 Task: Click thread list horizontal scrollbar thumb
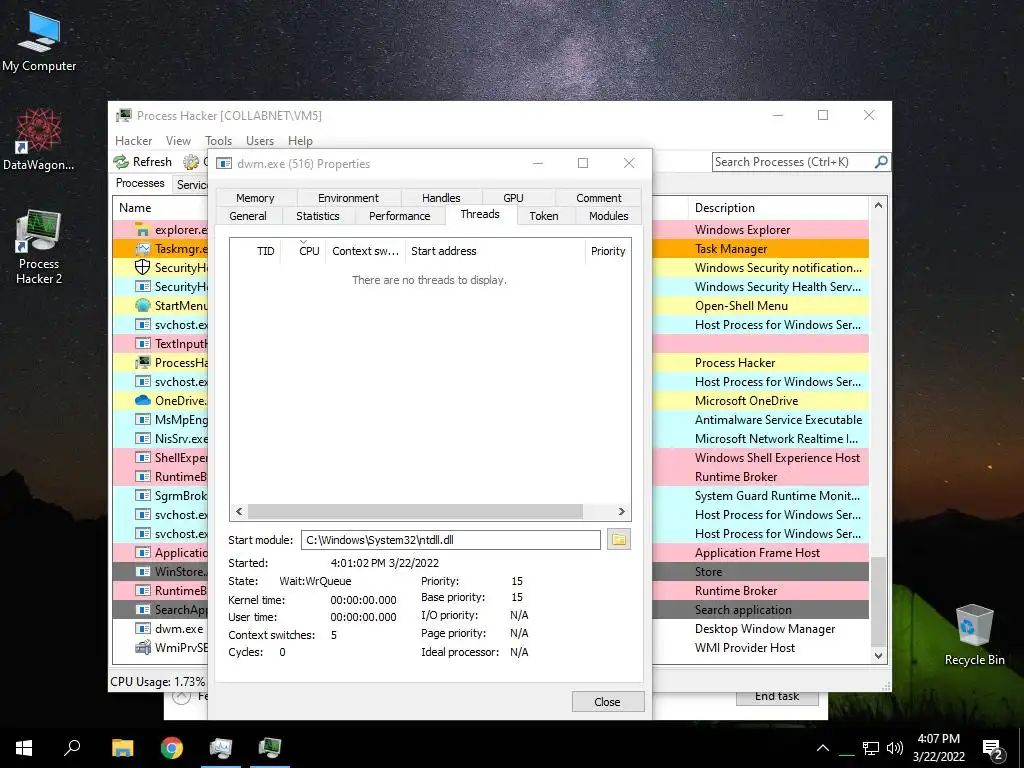(x=415, y=511)
